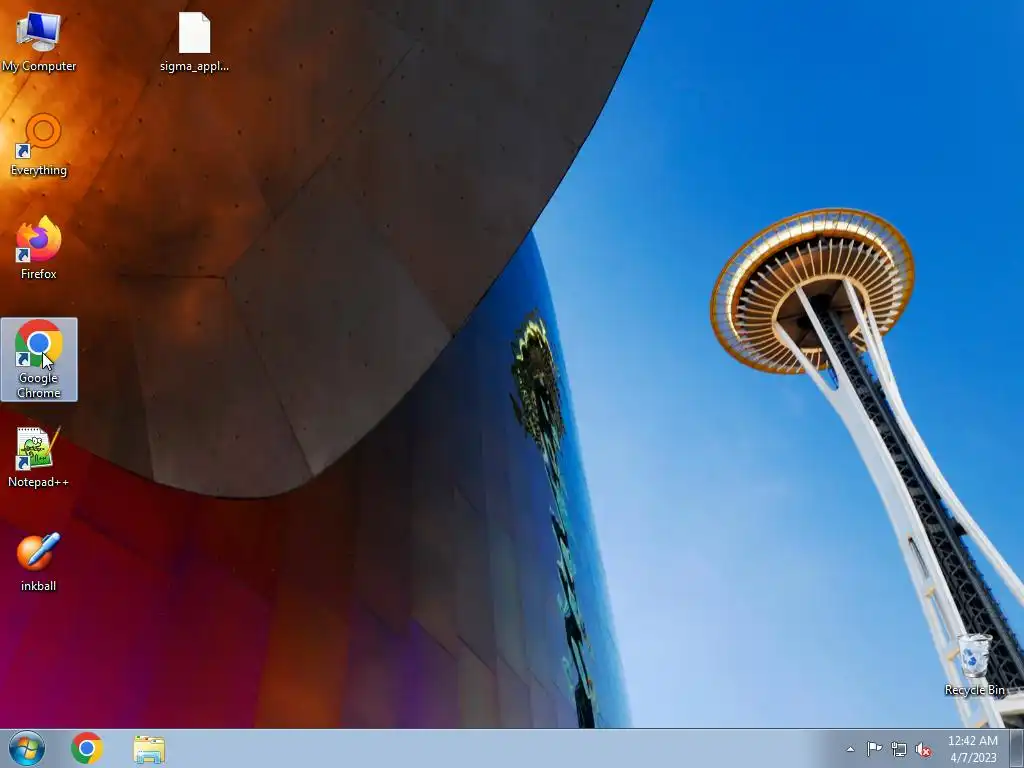Select the Firefox desktop shortcut
This screenshot has height=768, width=1024.
pyautogui.click(x=39, y=248)
